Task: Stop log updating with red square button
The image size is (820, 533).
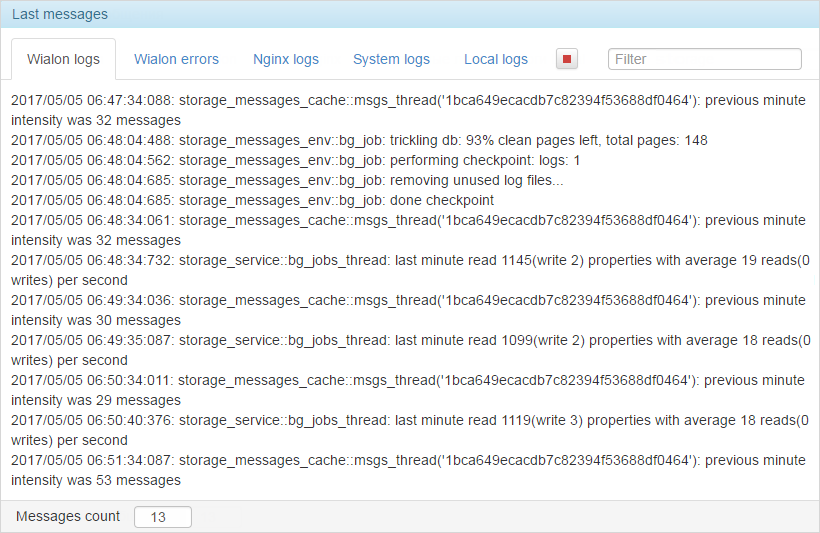Action: pos(566,59)
